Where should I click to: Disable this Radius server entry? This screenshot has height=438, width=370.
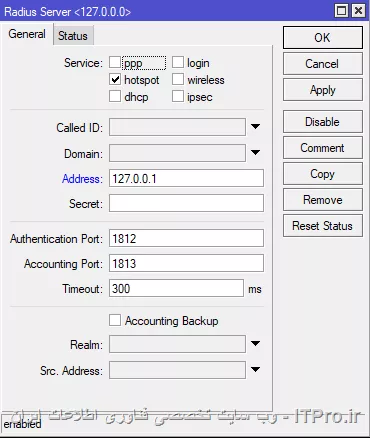pos(323,122)
